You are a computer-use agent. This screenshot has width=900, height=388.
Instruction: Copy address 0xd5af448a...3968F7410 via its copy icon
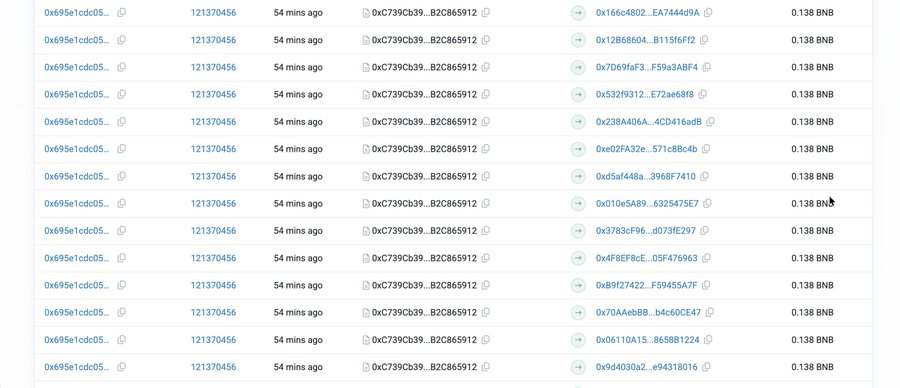(704, 176)
